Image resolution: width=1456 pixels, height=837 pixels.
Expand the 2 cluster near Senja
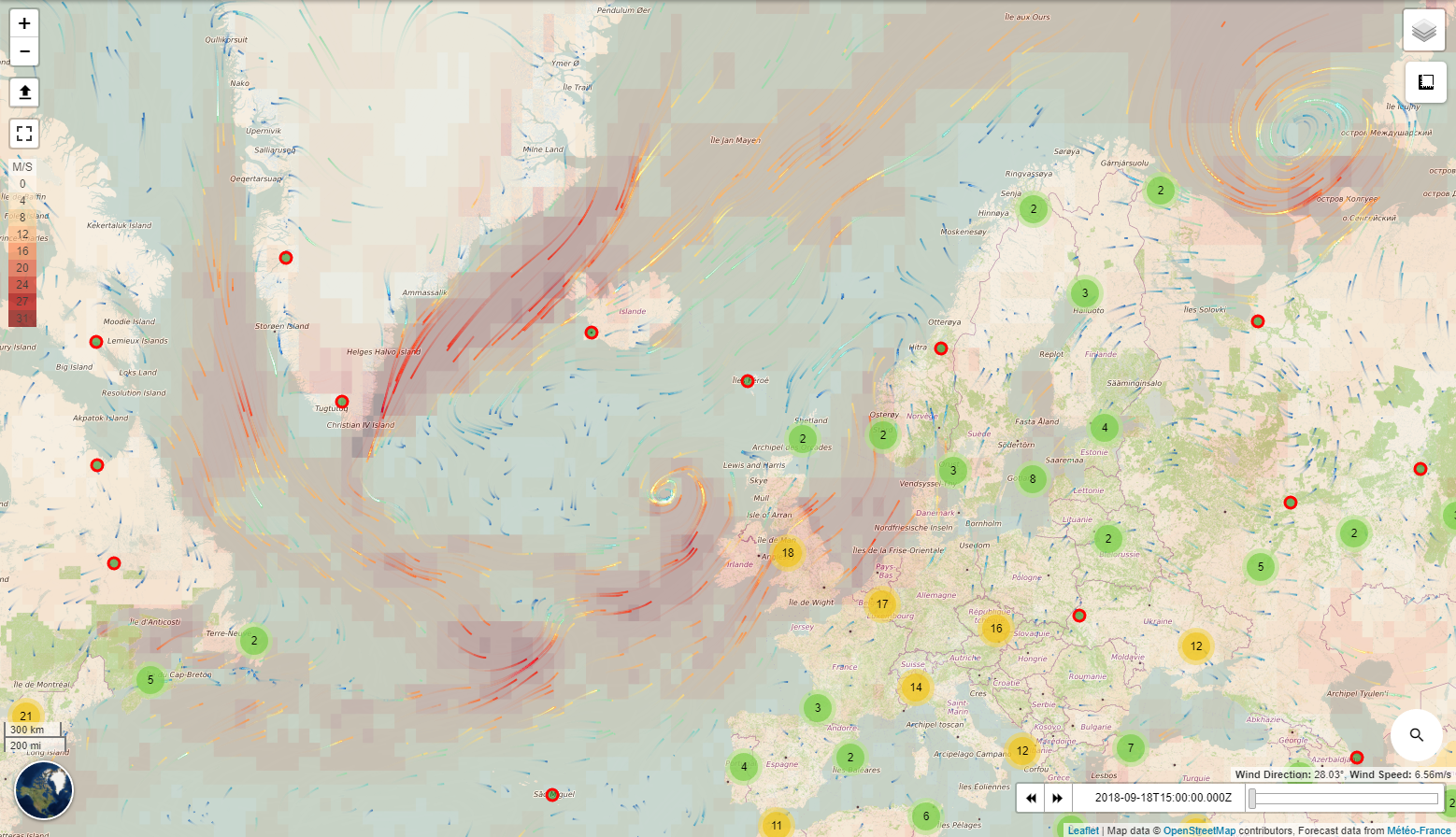tap(1034, 209)
